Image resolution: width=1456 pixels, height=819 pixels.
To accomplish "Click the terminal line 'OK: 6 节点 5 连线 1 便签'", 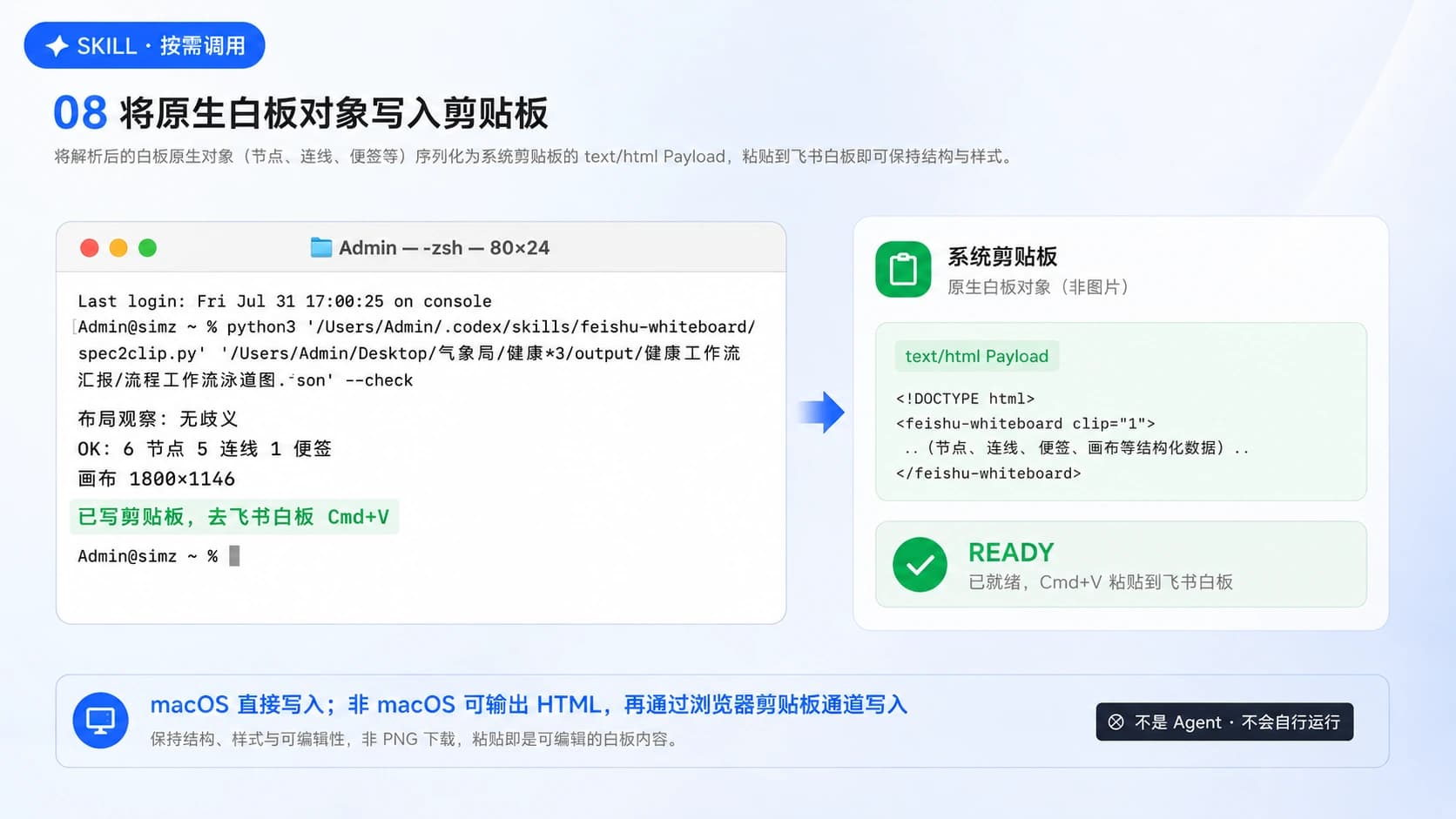I will point(205,449).
